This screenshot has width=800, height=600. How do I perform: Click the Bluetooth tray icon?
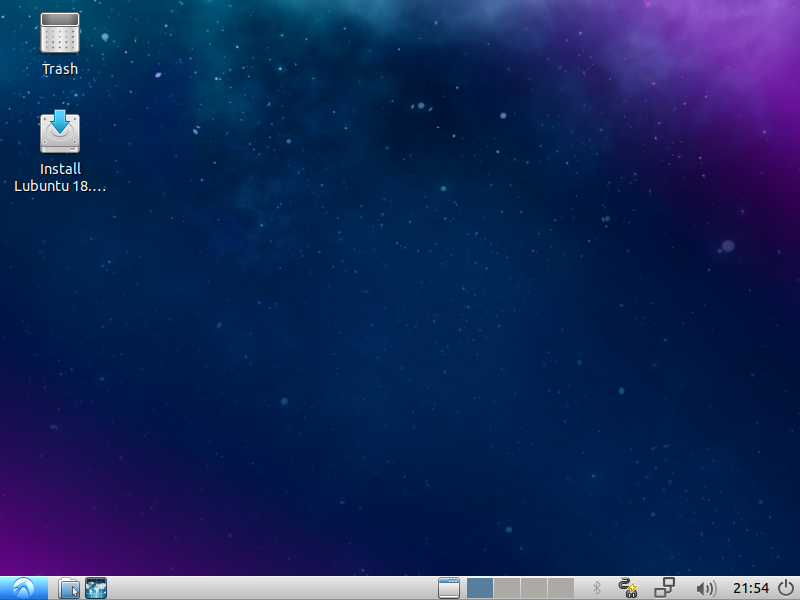(597, 588)
